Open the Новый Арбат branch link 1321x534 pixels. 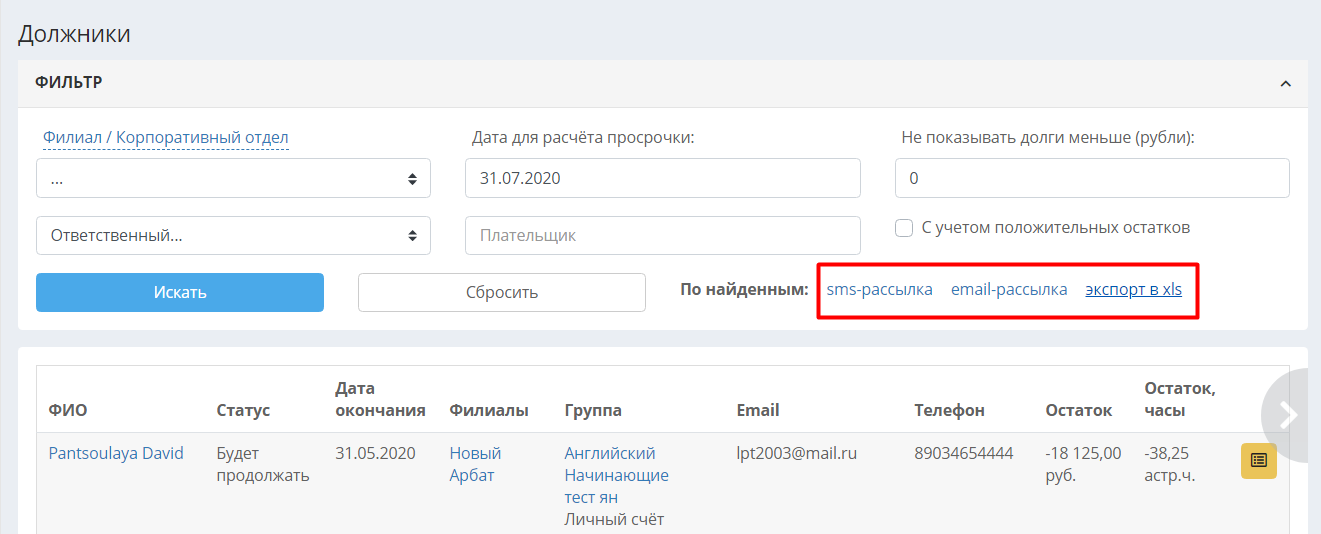click(475, 464)
